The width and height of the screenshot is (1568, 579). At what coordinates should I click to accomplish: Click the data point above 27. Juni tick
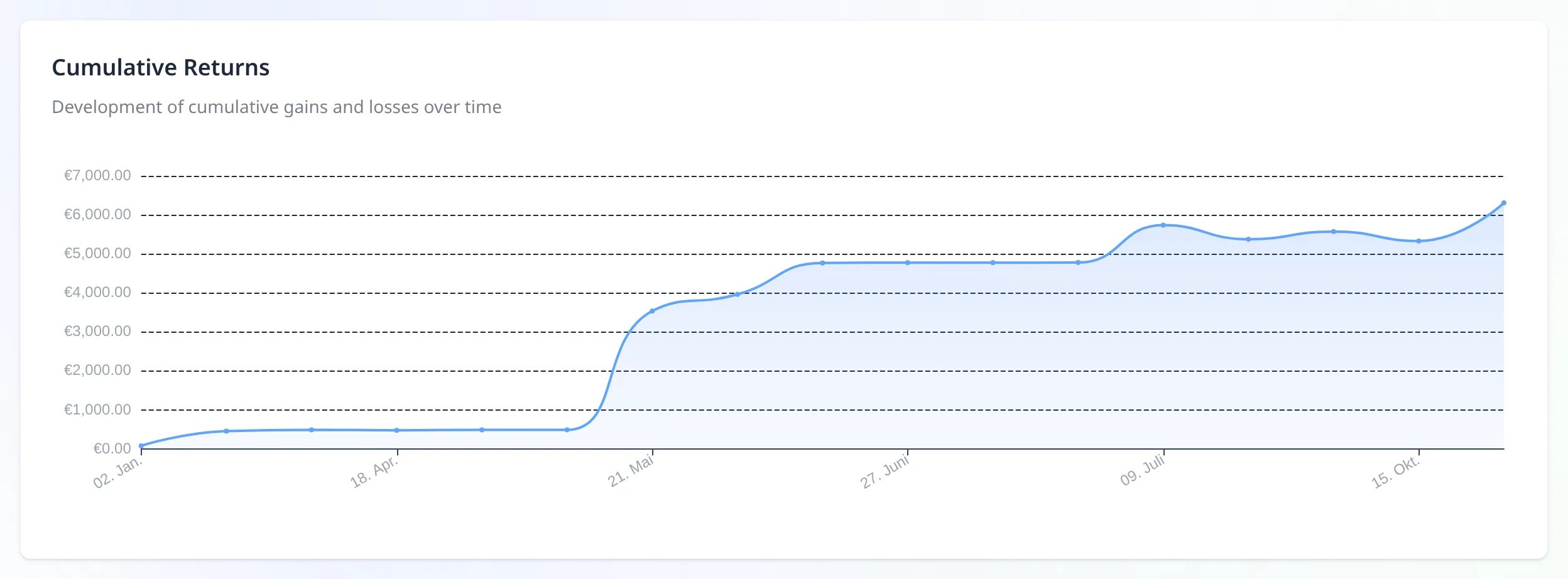pos(908,262)
